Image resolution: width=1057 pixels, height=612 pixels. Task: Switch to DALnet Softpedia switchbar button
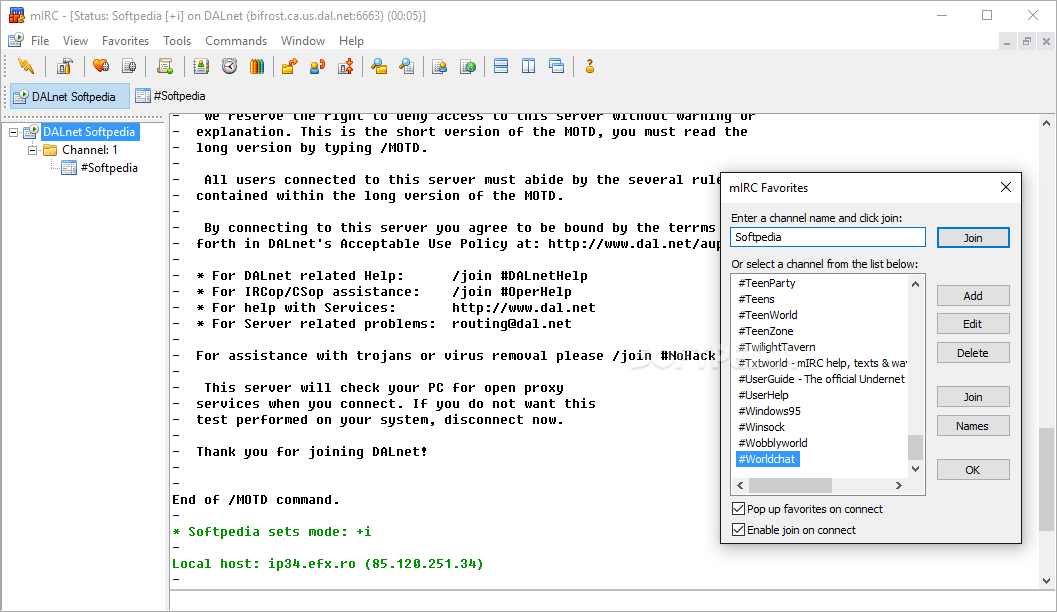pos(70,96)
